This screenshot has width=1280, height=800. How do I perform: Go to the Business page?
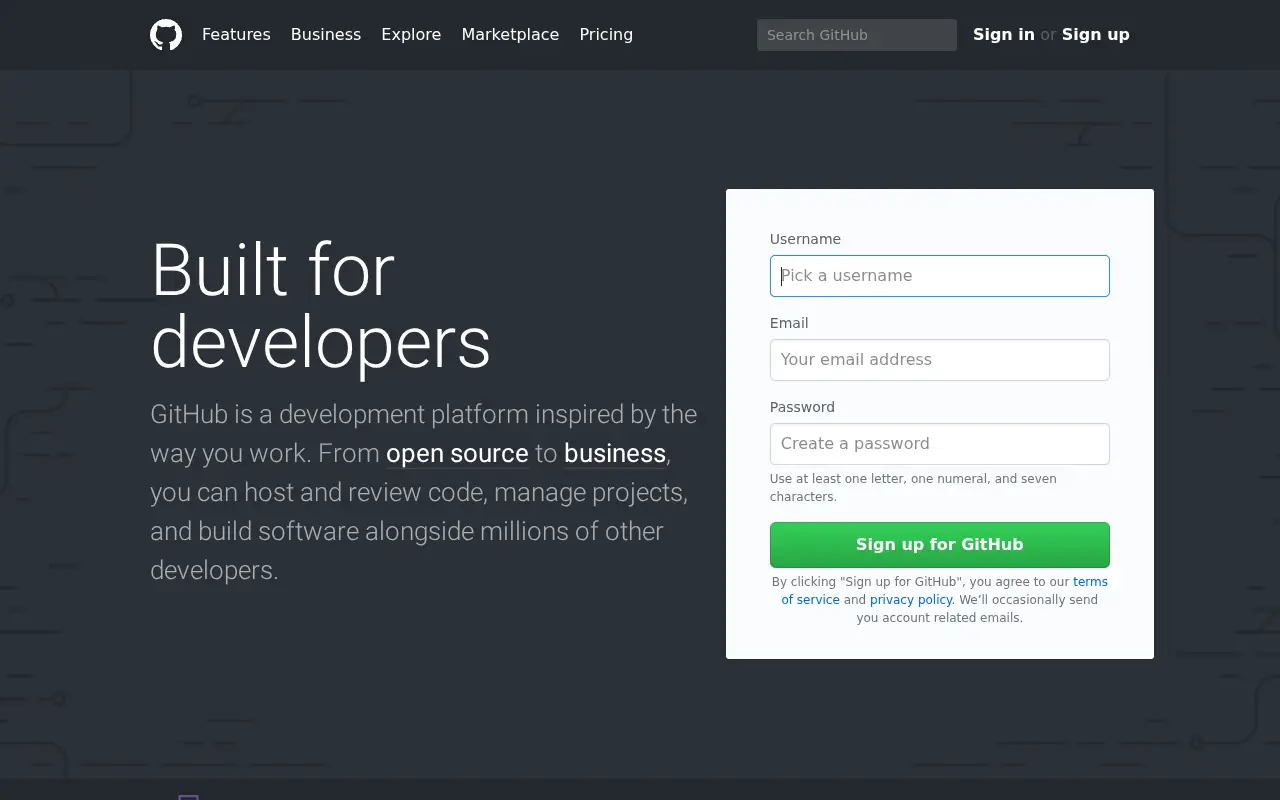(326, 34)
